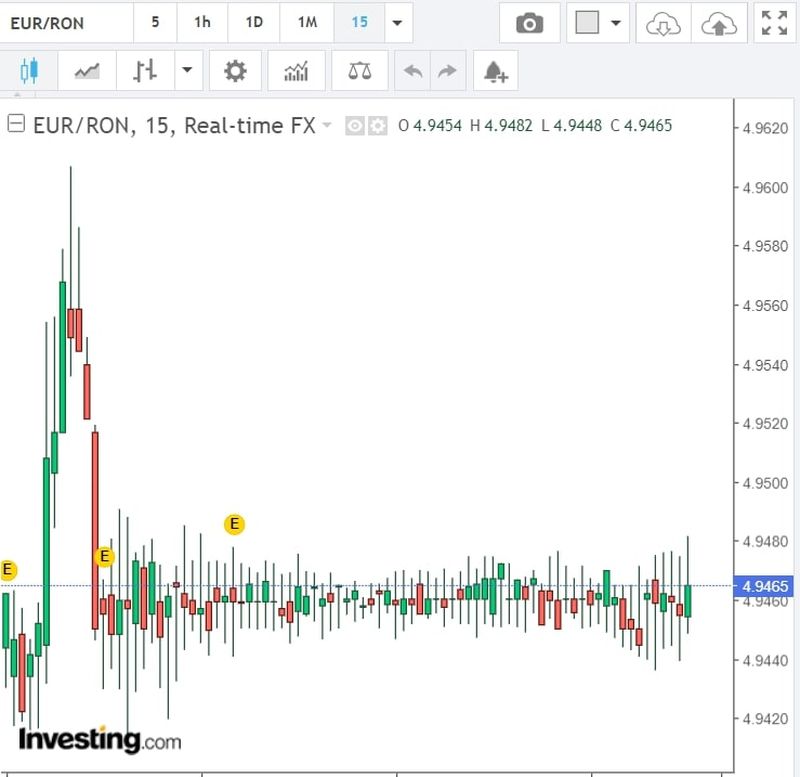Switch to the 1D timeframe
This screenshot has height=777, width=800.
pyautogui.click(x=254, y=22)
